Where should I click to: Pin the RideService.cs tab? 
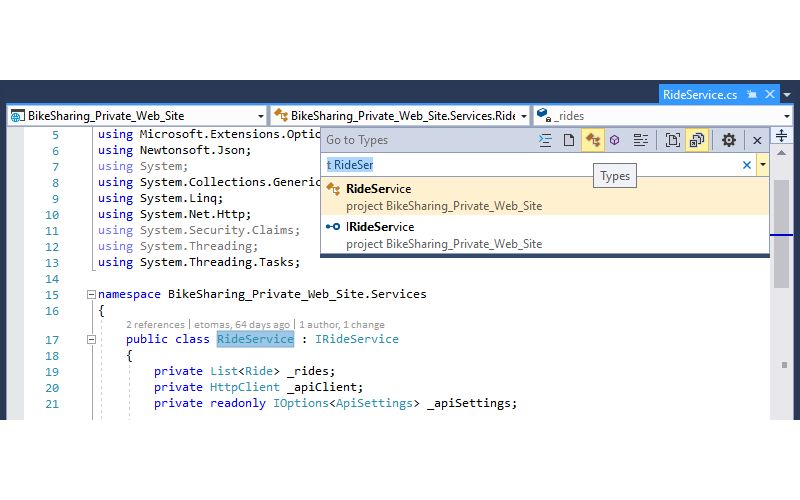751,94
